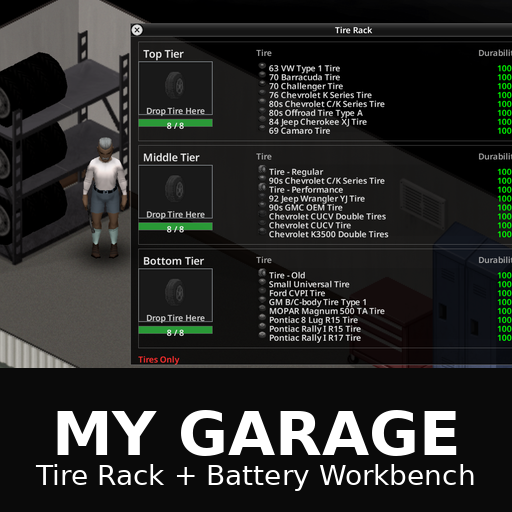Click the '70 Challenger Tire' row text
The width and height of the screenshot is (512, 512).
point(306,86)
